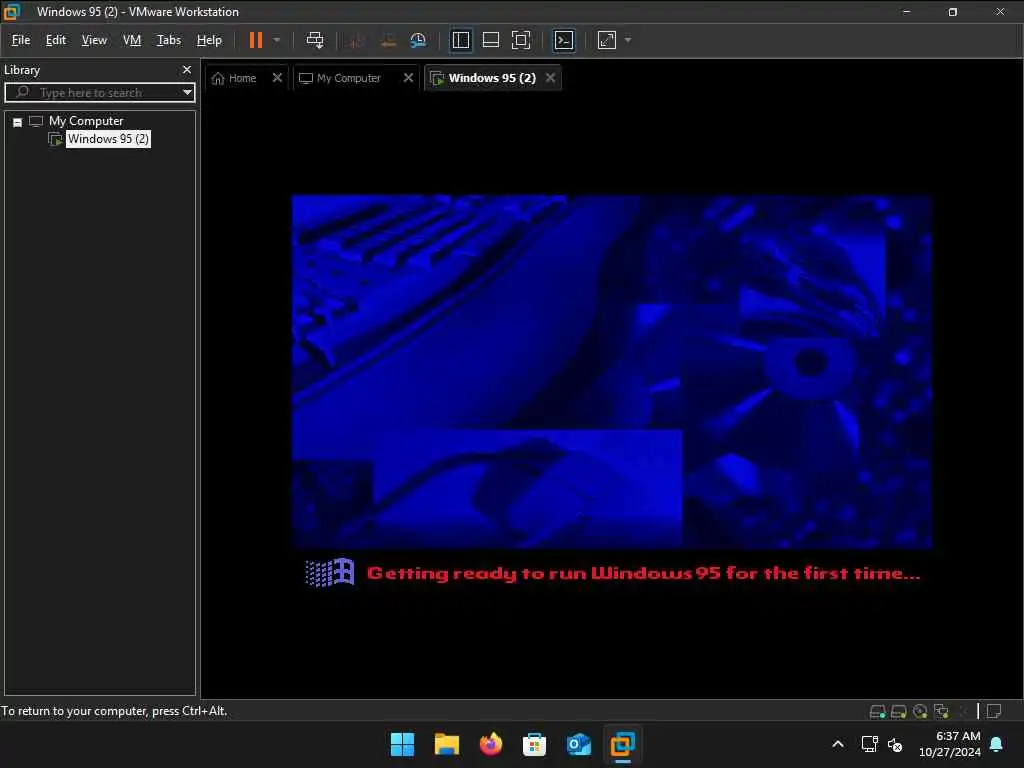
Task: Show hidden system tray icons chevron
Action: pyautogui.click(x=838, y=744)
